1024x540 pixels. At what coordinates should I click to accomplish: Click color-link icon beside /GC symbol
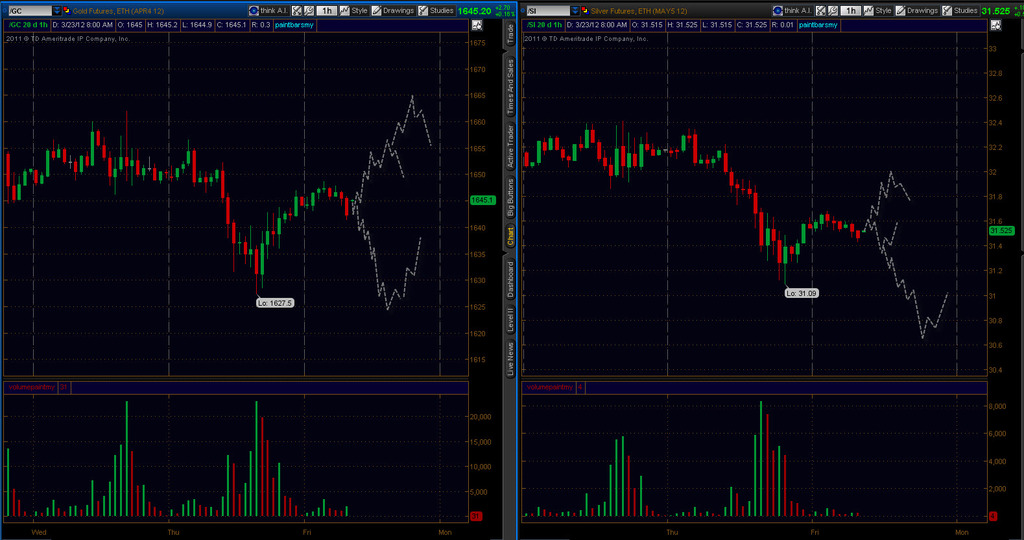click(x=67, y=10)
